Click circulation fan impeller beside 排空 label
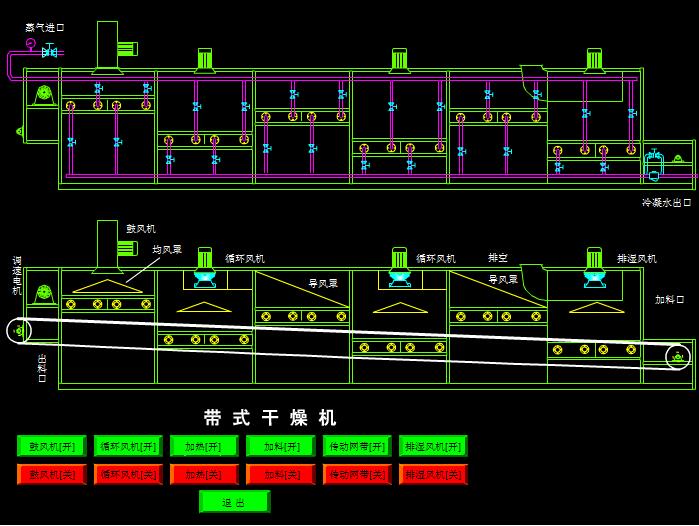Screen dimensions: 699x526 pos(400,279)
